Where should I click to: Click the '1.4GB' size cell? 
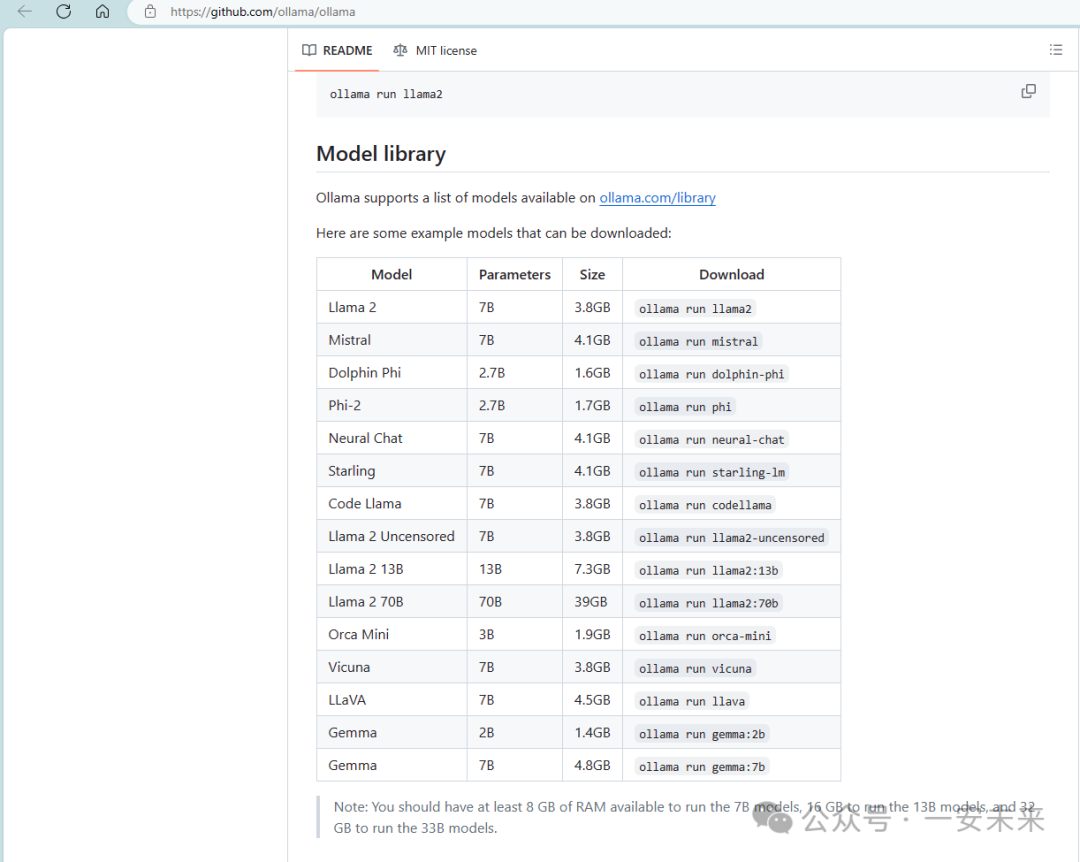(592, 732)
